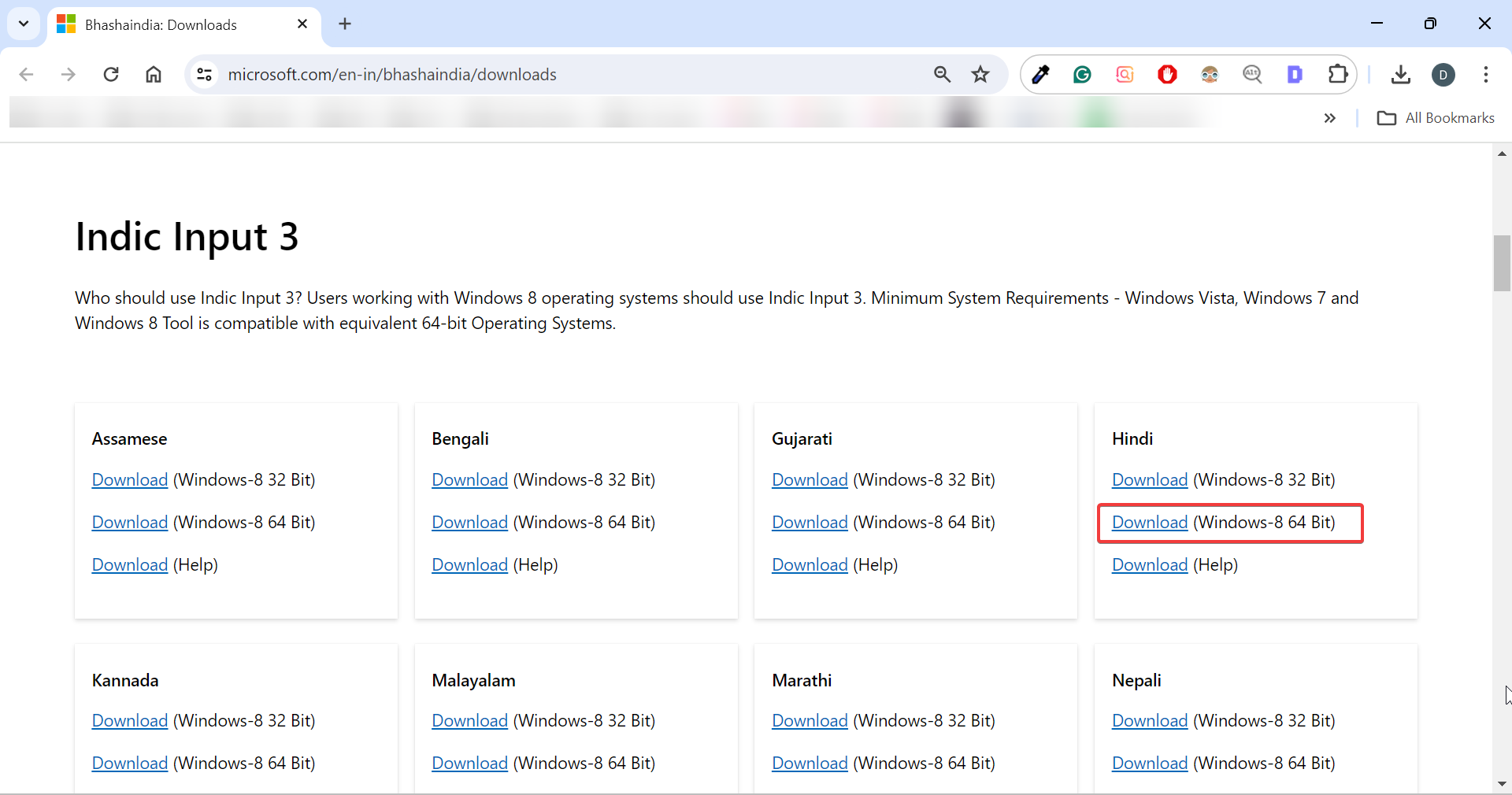Download Hindi Windows-8 64 Bit
The height and width of the screenshot is (795, 1512).
point(1150,523)
